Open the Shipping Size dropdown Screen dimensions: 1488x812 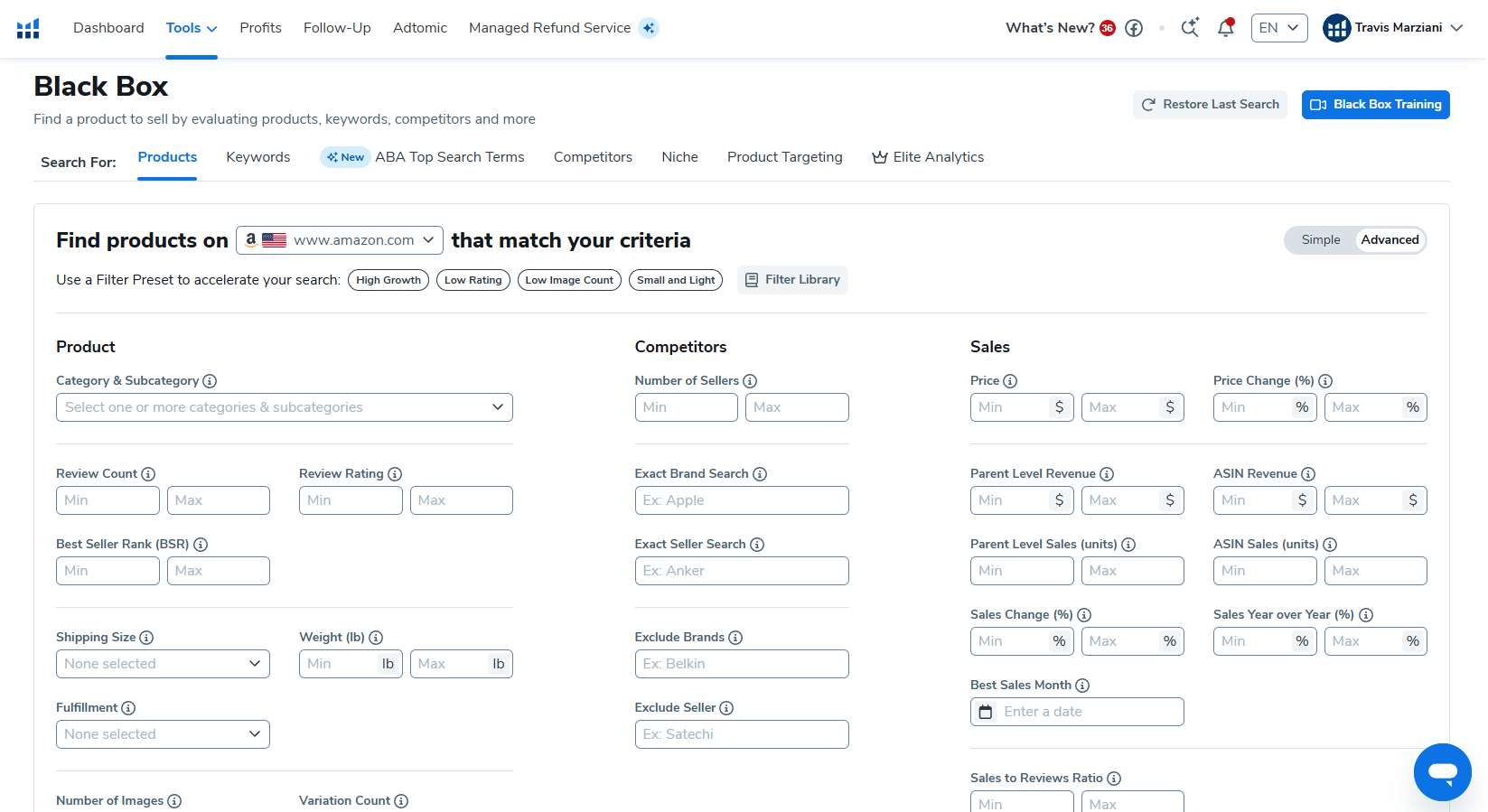click(163, 664)
